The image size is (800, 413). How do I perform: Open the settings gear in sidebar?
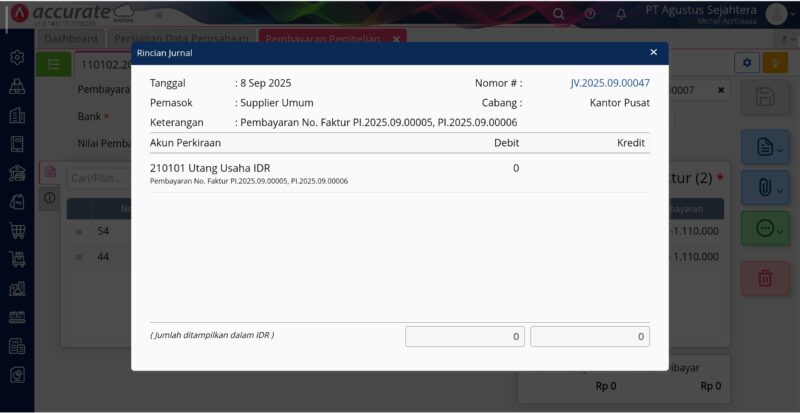(x=17, y=58)
